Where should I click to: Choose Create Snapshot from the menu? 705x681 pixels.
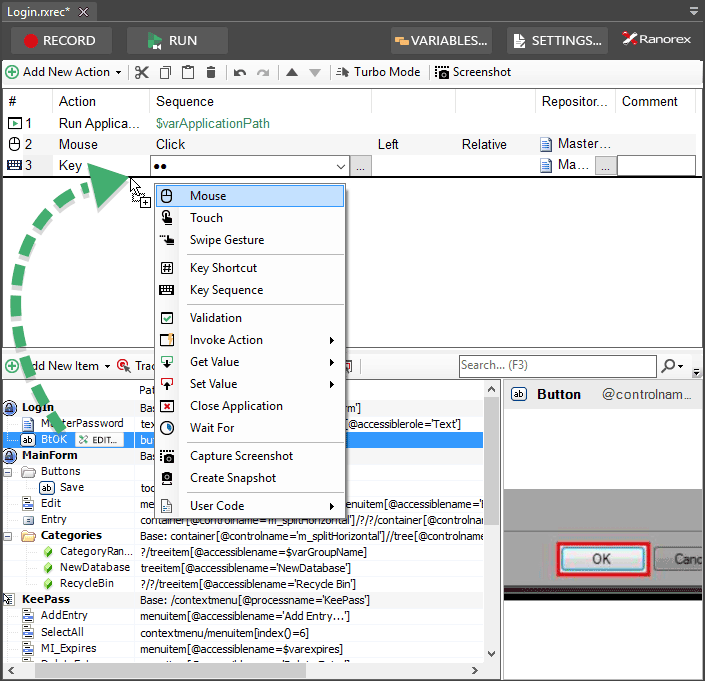click(250, 478)
